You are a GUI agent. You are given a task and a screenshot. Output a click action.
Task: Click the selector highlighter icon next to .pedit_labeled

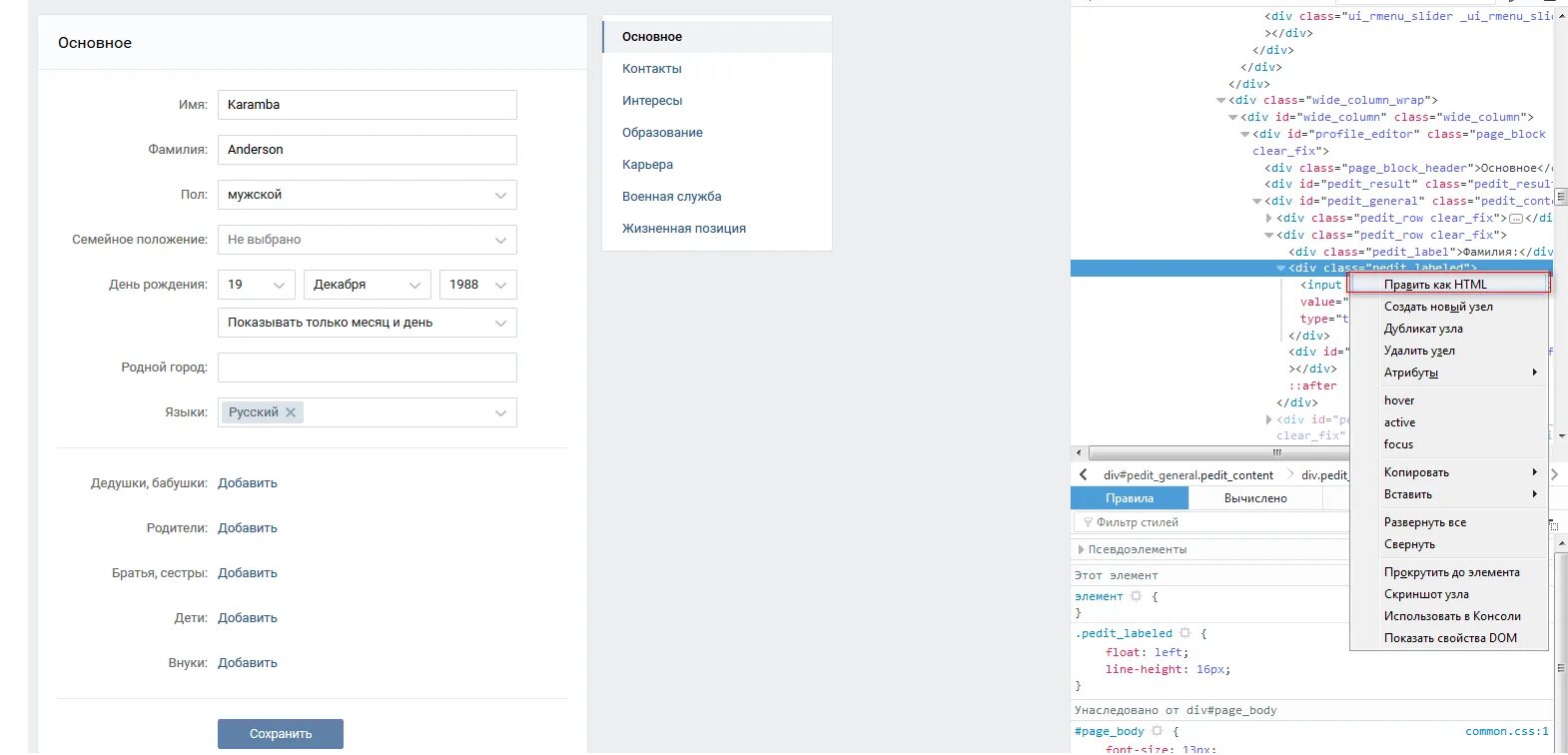click(x=1185, y=633)
